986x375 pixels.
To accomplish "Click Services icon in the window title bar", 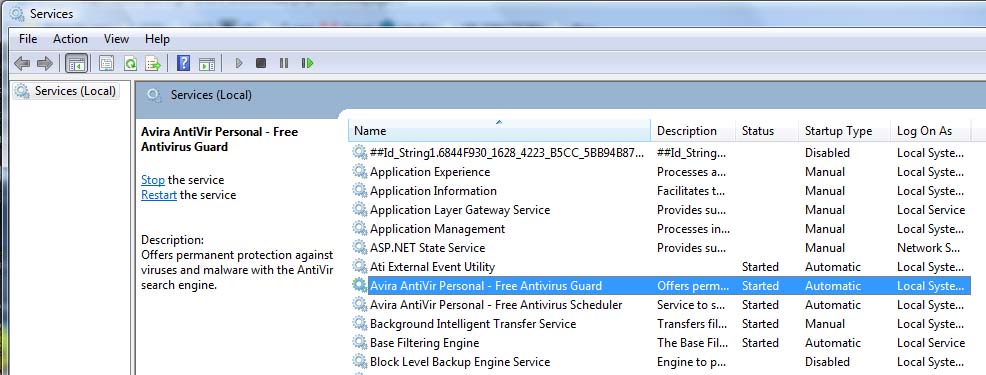I will tap(17, 13).
